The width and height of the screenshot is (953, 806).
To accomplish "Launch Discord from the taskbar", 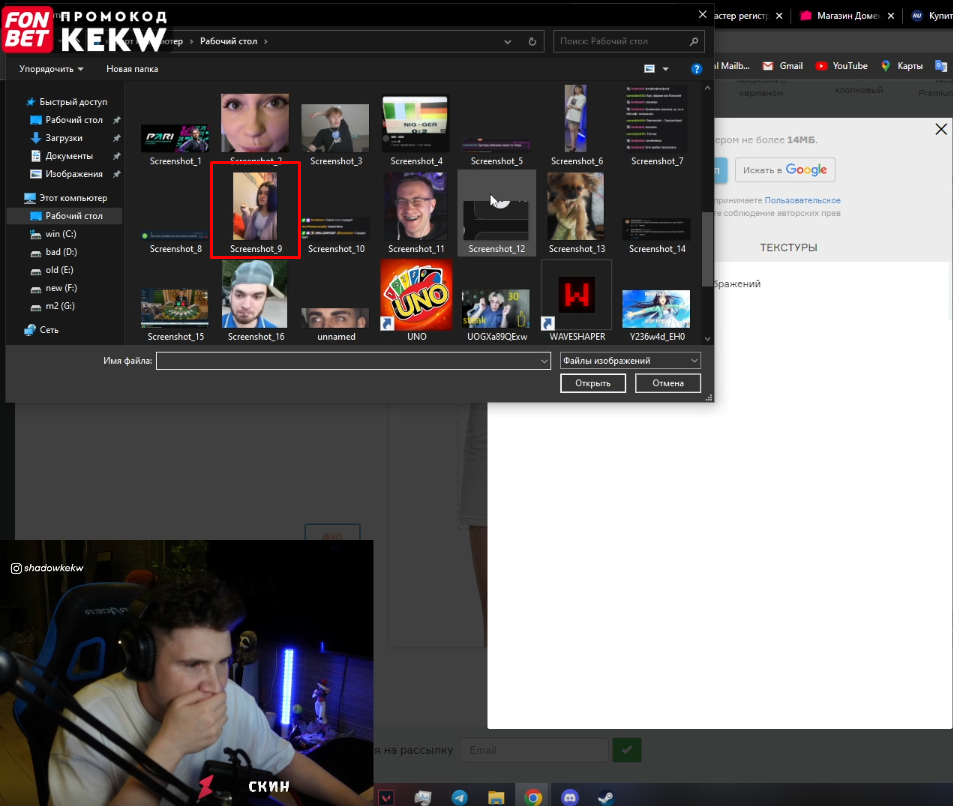I will pyautogui.click(x=570, y=797).
